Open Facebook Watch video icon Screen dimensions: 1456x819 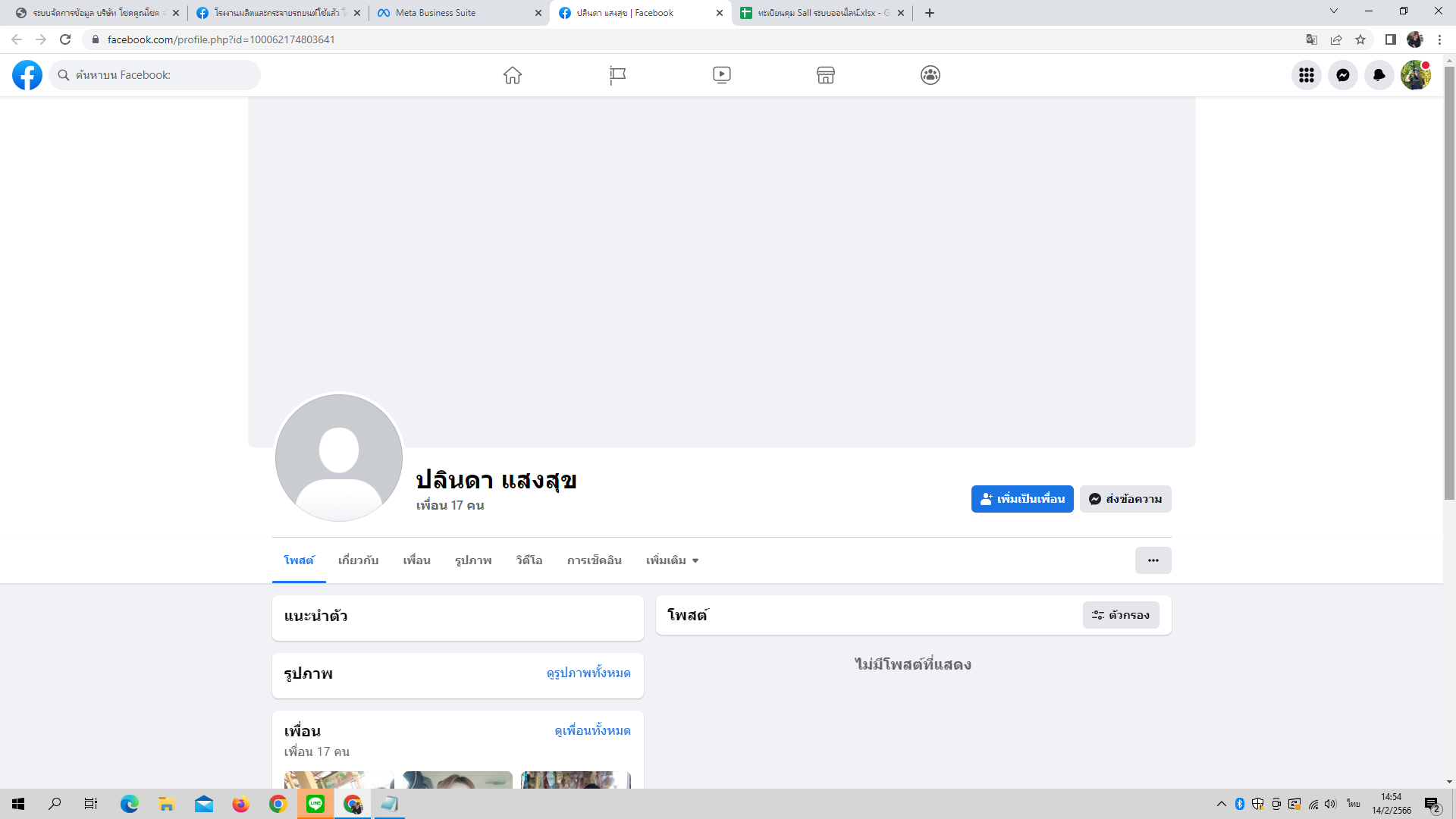721,75
